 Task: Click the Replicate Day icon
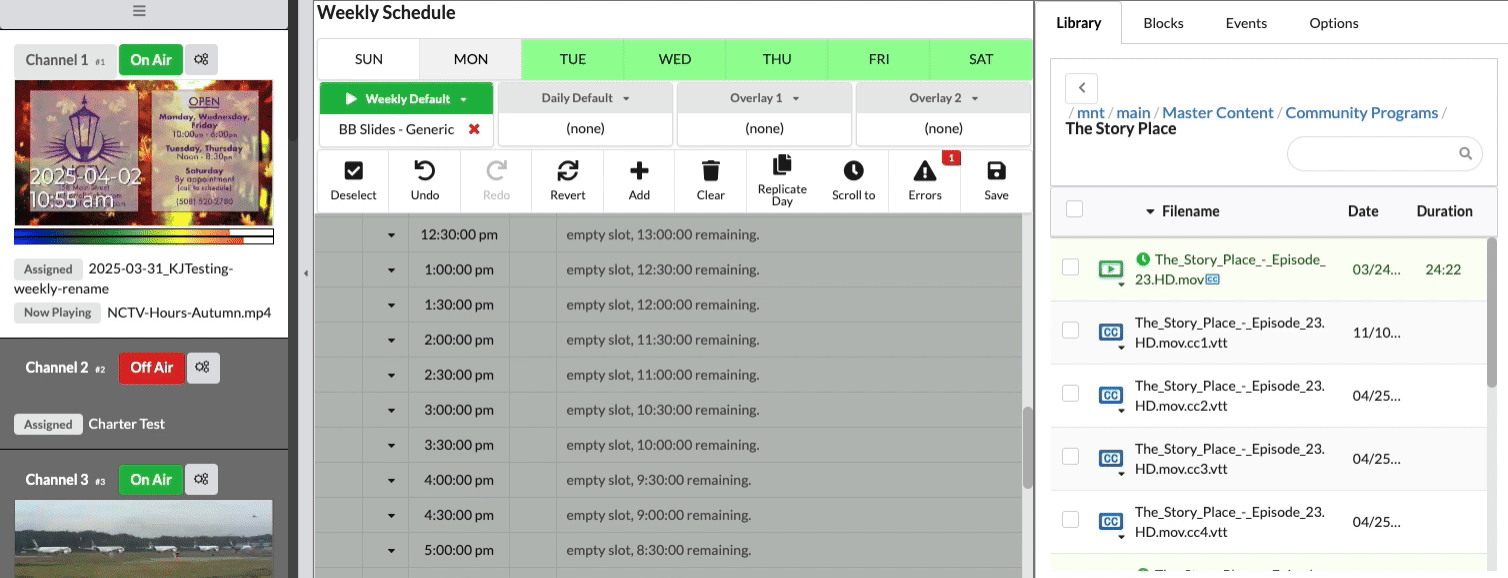click(782, 165)
